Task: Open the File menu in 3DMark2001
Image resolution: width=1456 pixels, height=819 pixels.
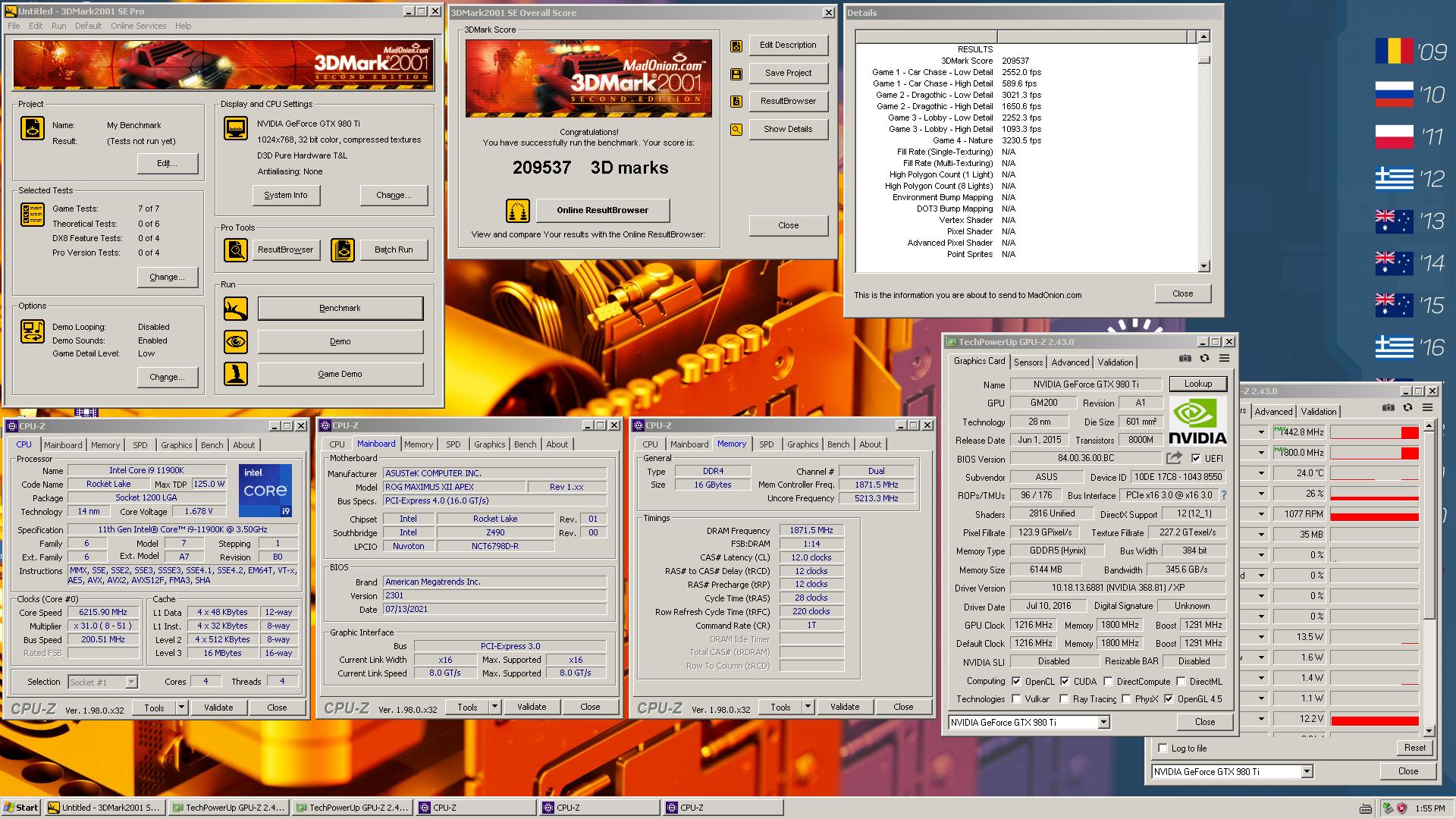Action: tap(14, 26)
